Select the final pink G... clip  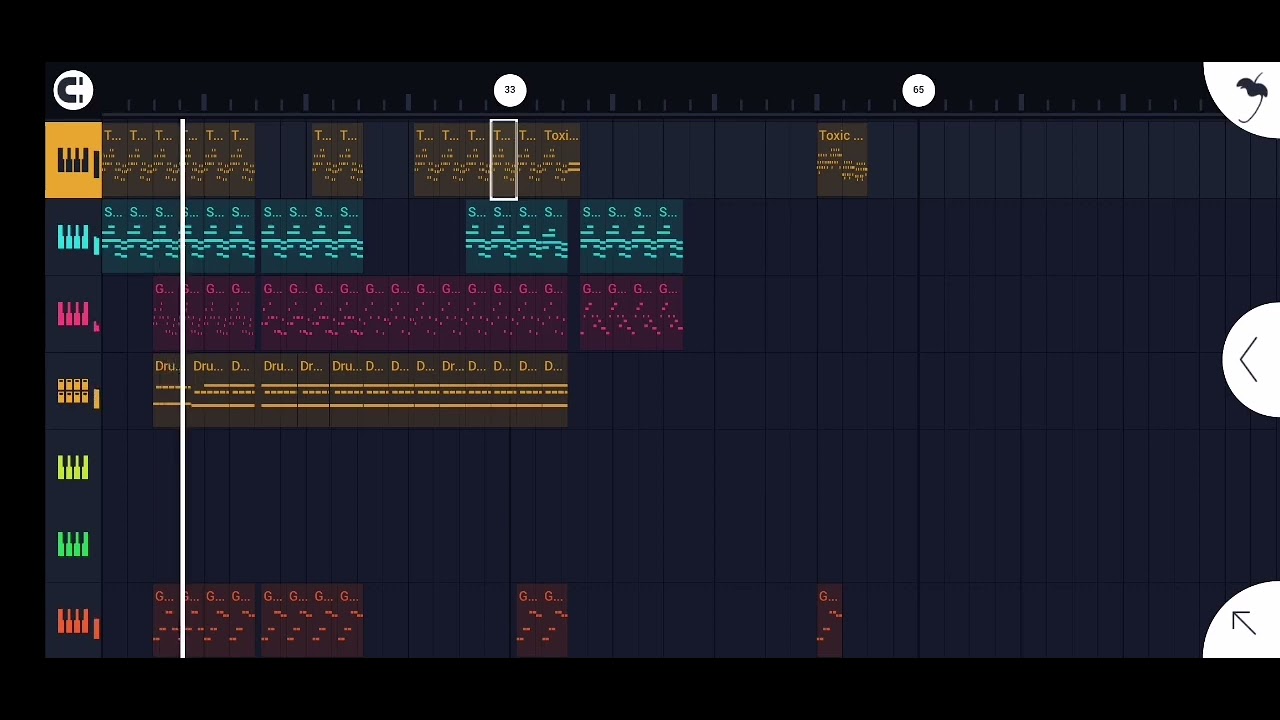click(x=670, y=314)
